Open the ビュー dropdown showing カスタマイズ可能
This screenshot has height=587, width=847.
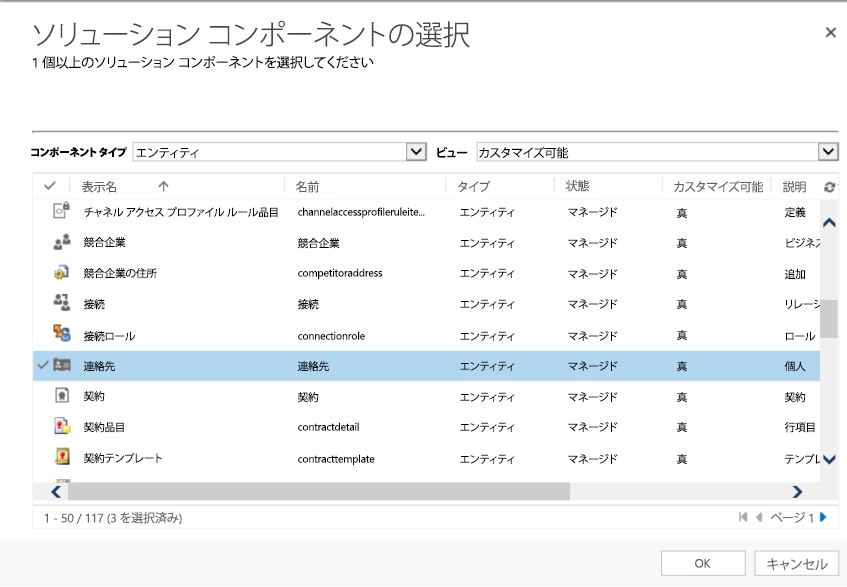(832, 151)
